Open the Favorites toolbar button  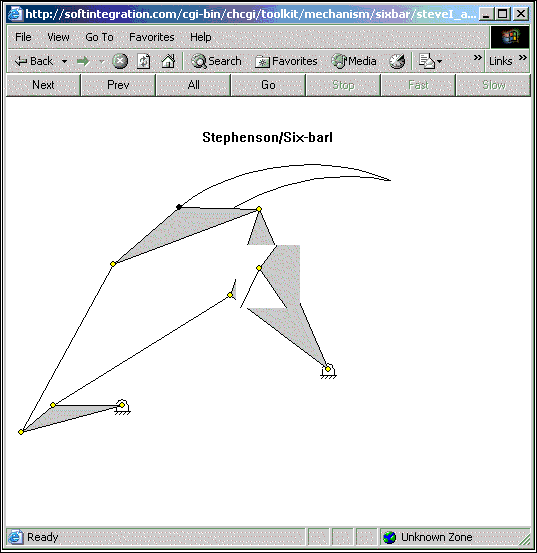(x=286, y=61)
